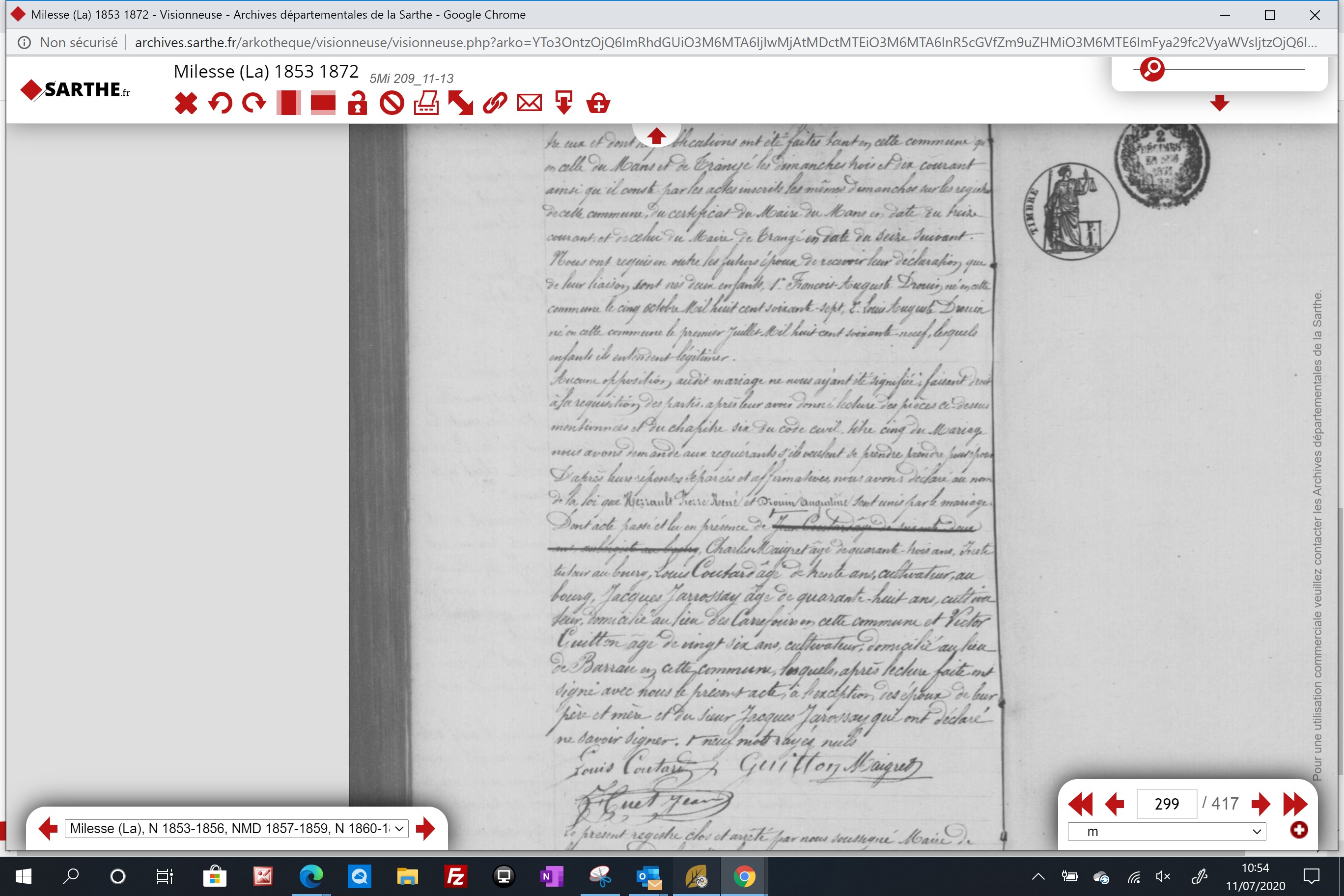Toggle horizontal fit page-width mode
1344x896 pixels.
(x=323, y=104)
